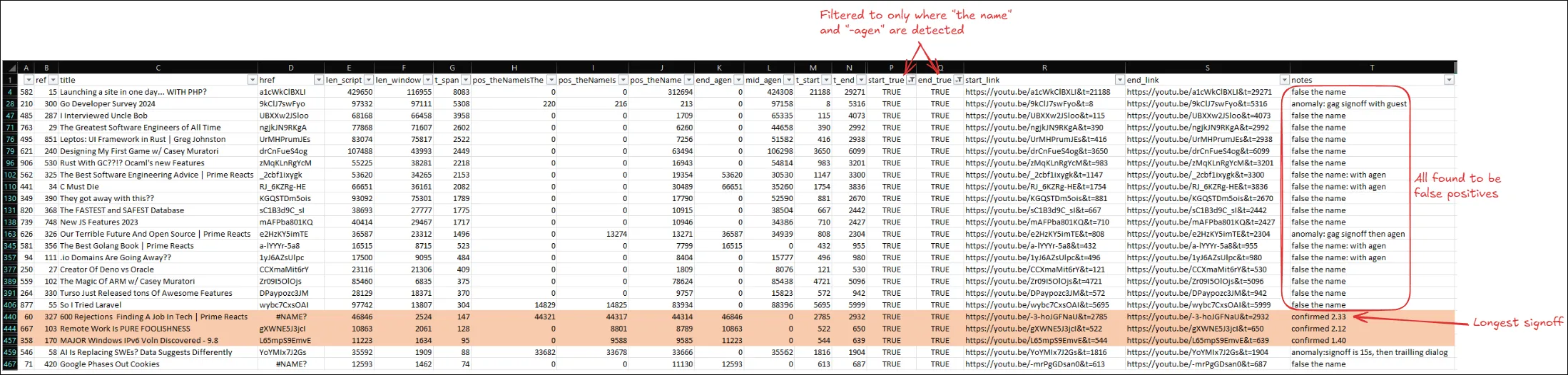Open start link for UBXXw2JSloo video
This screenshot has height=375, width=1568.
1034,115
